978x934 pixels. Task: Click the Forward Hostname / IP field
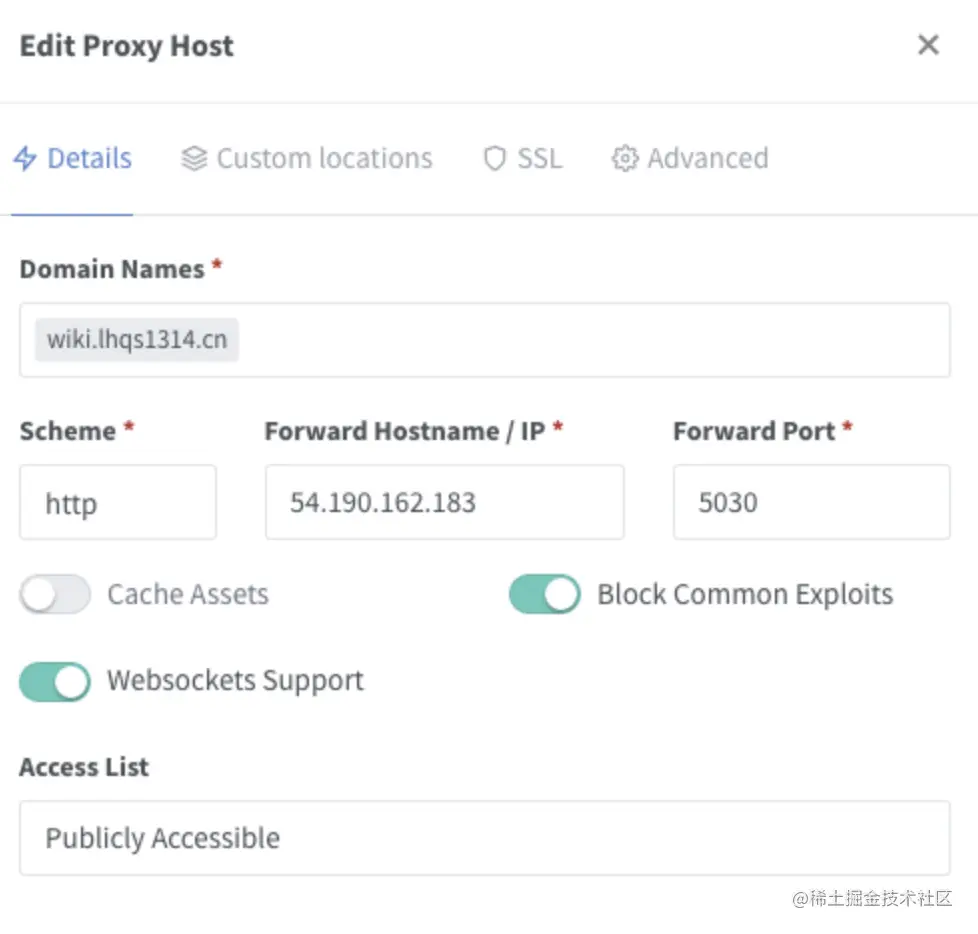tap(444, 502)
